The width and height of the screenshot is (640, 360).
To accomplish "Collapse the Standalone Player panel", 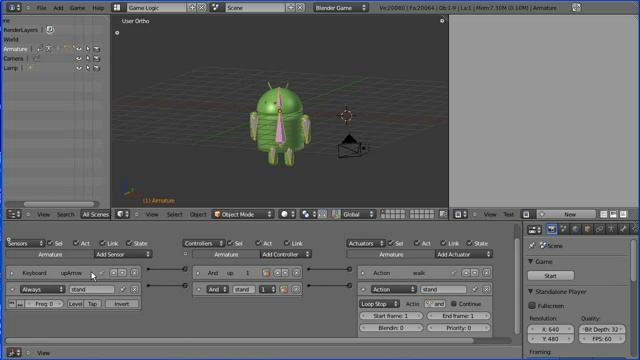I will tap(531, 292).
